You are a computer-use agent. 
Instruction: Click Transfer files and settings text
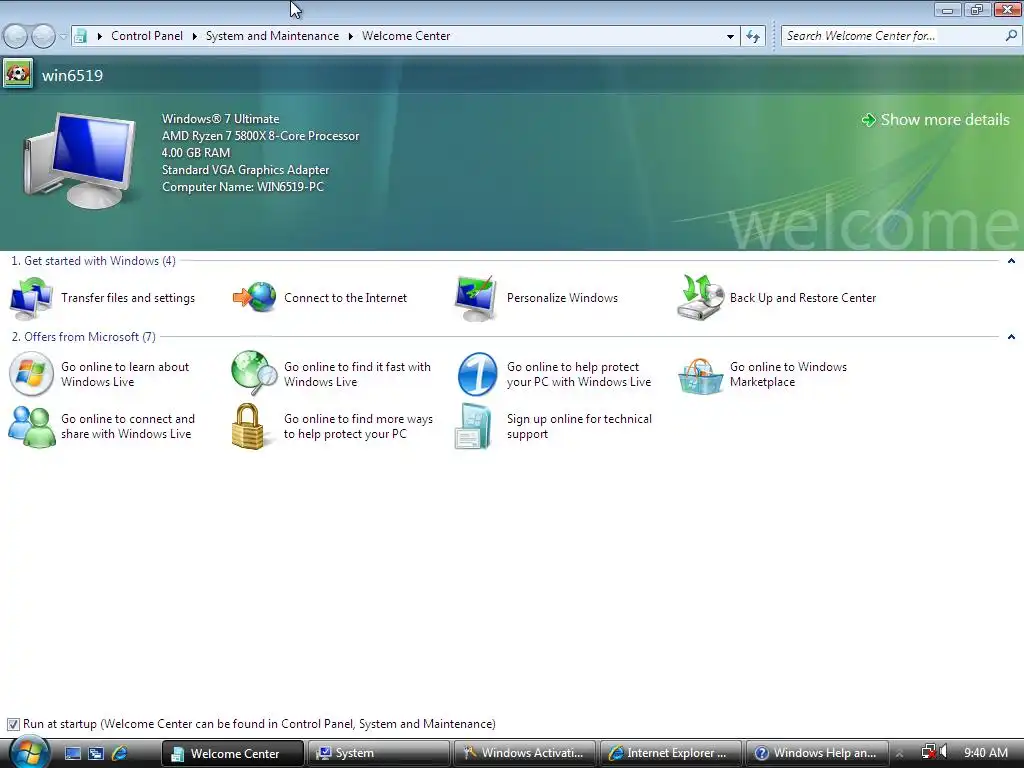click(x=128, y=298)
